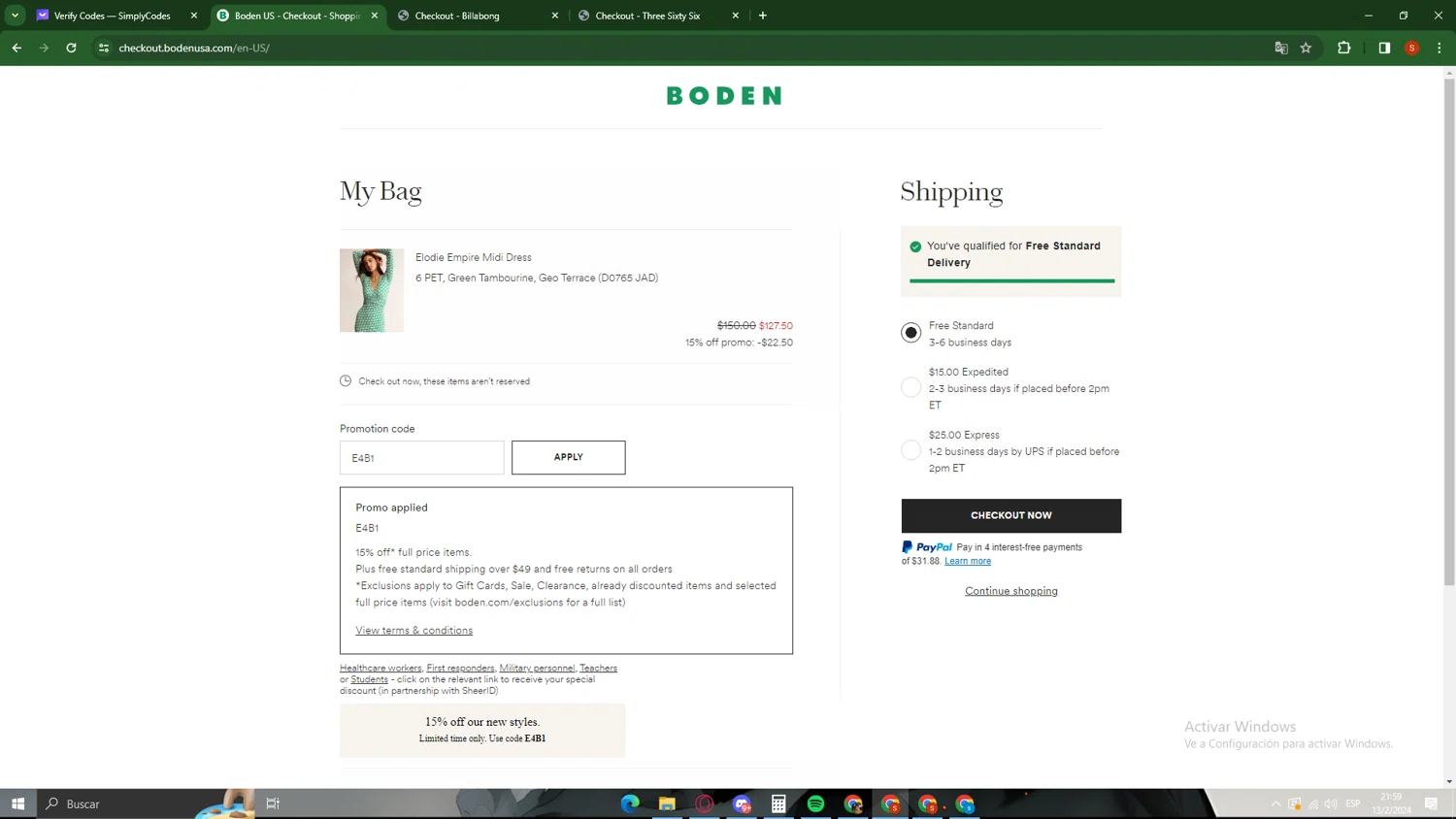Click the Students discount link
The width and height of the screenshot is (1456, 819).
pos(369,679)
